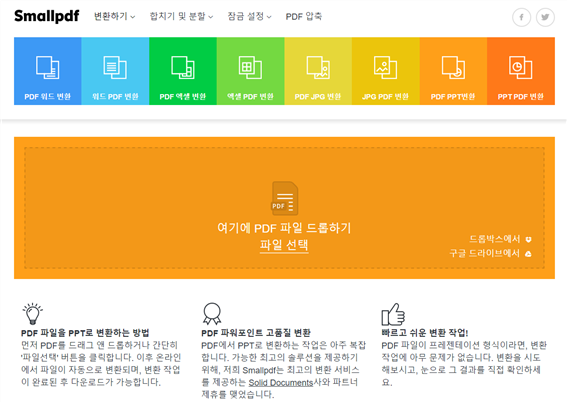This screenshot has height=402, width=567.
Task: Open the Smallpdf home logo
Action: 46,16
